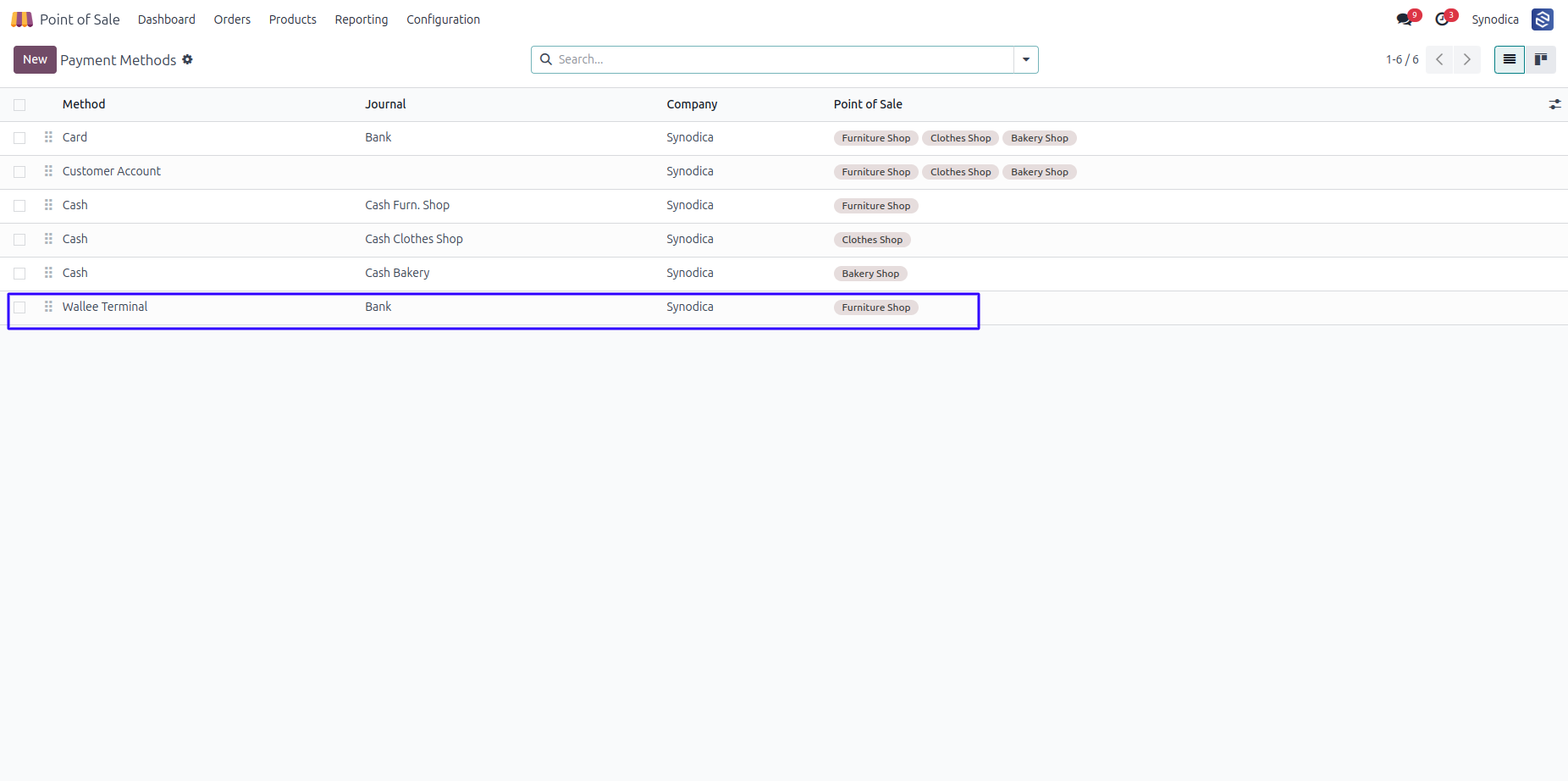Click Point of Sale column header
1568x781 pixels.
pyautogui.click(x=868, y=104)
